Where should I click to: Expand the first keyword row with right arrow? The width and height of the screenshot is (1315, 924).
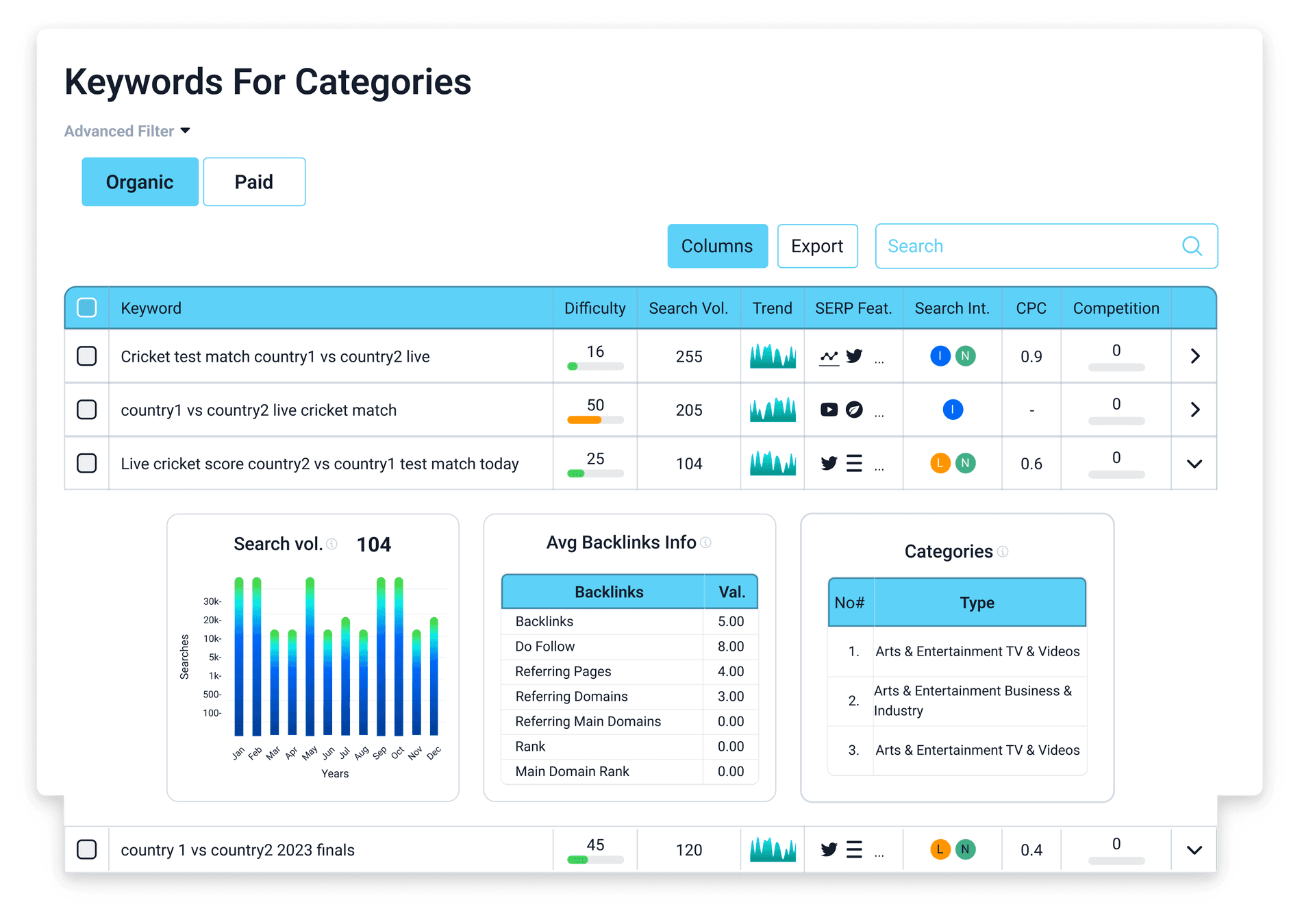1194,356
